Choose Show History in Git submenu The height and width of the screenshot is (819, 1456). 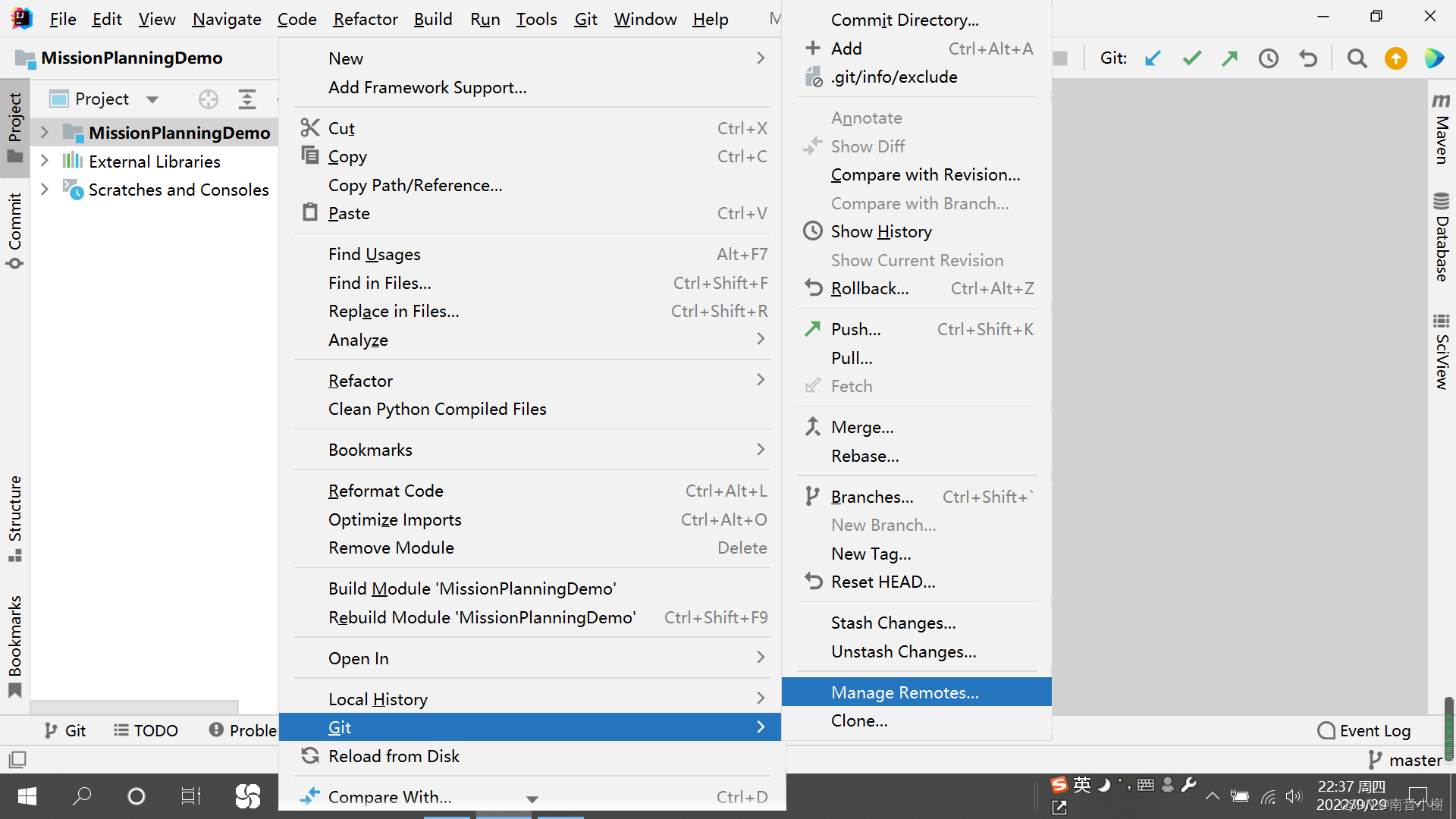(x=917, y=231)
